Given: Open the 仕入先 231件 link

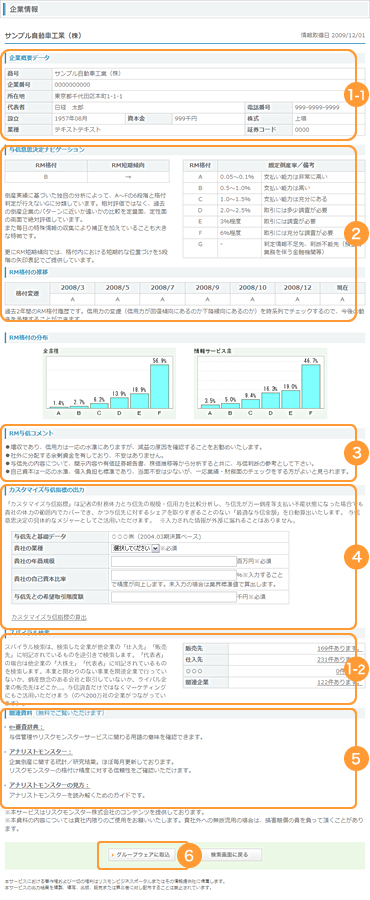Looking at the screenshot, I should (x=341, y=660).
